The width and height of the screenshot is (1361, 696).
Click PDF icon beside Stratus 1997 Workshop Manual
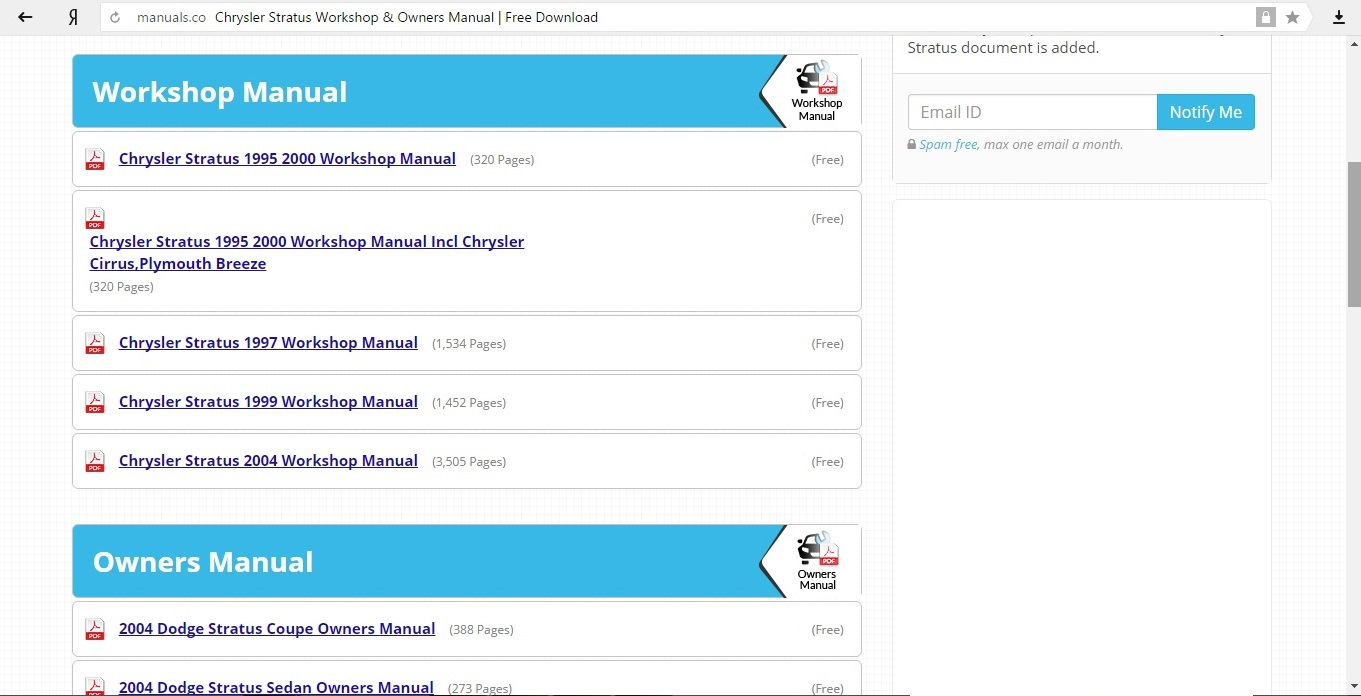click(x=95, y=343)
